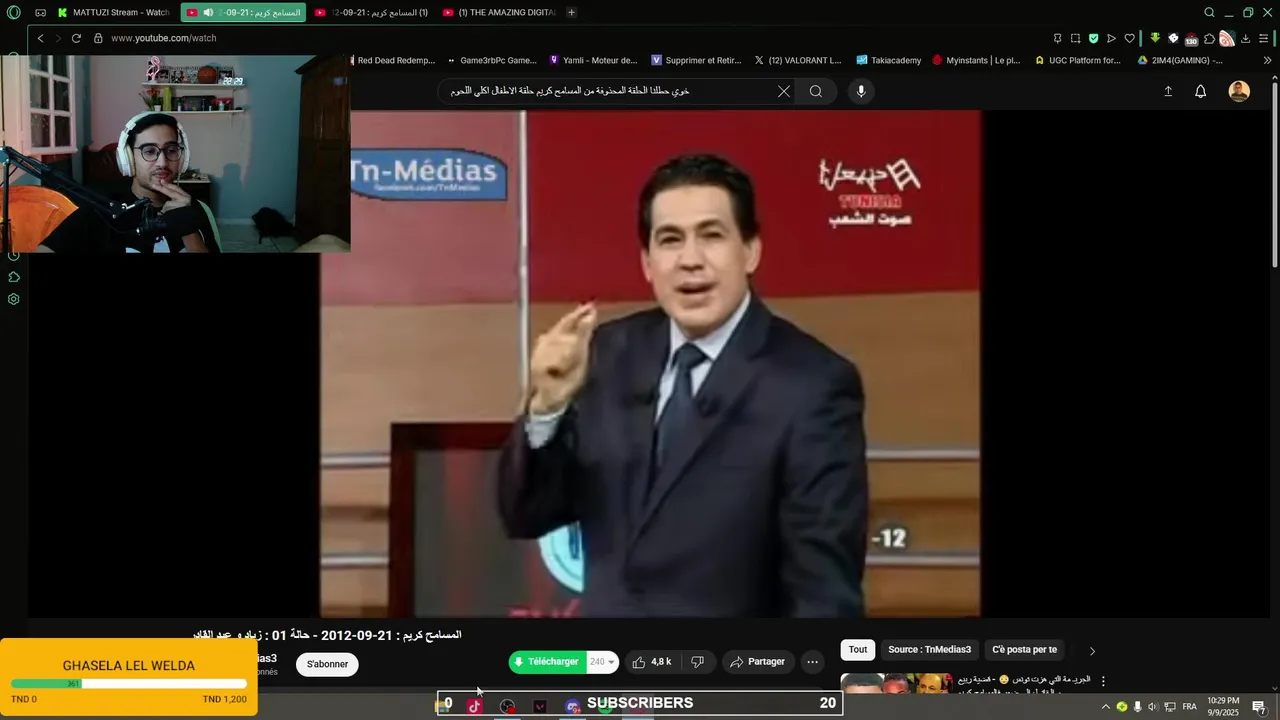
Task: Click the main video player
Action: point(651,363)
